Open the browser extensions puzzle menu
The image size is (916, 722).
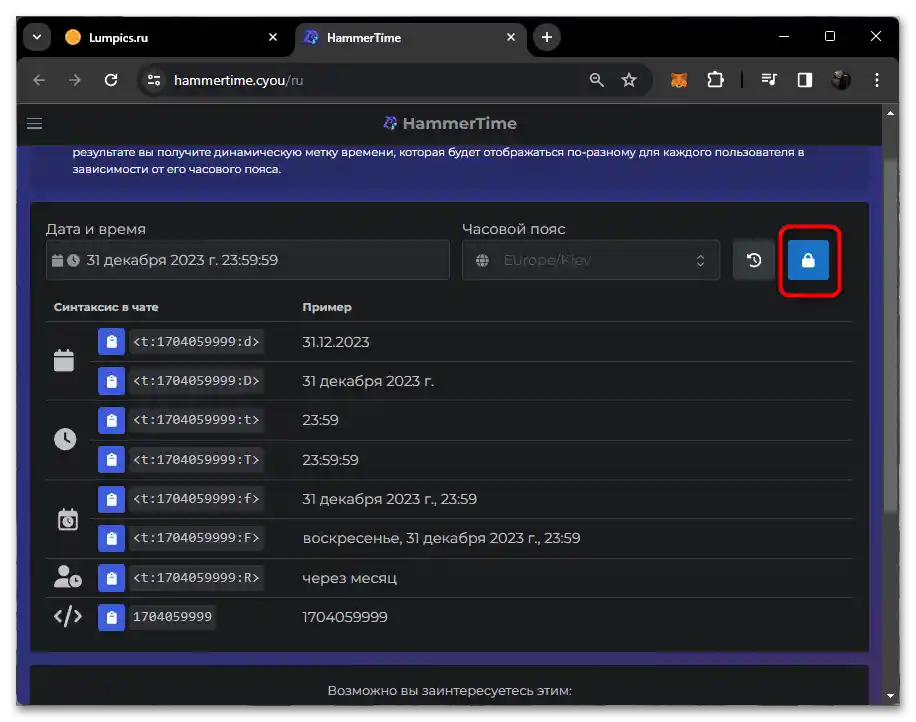pyautogui.click(x=715, y=80)
